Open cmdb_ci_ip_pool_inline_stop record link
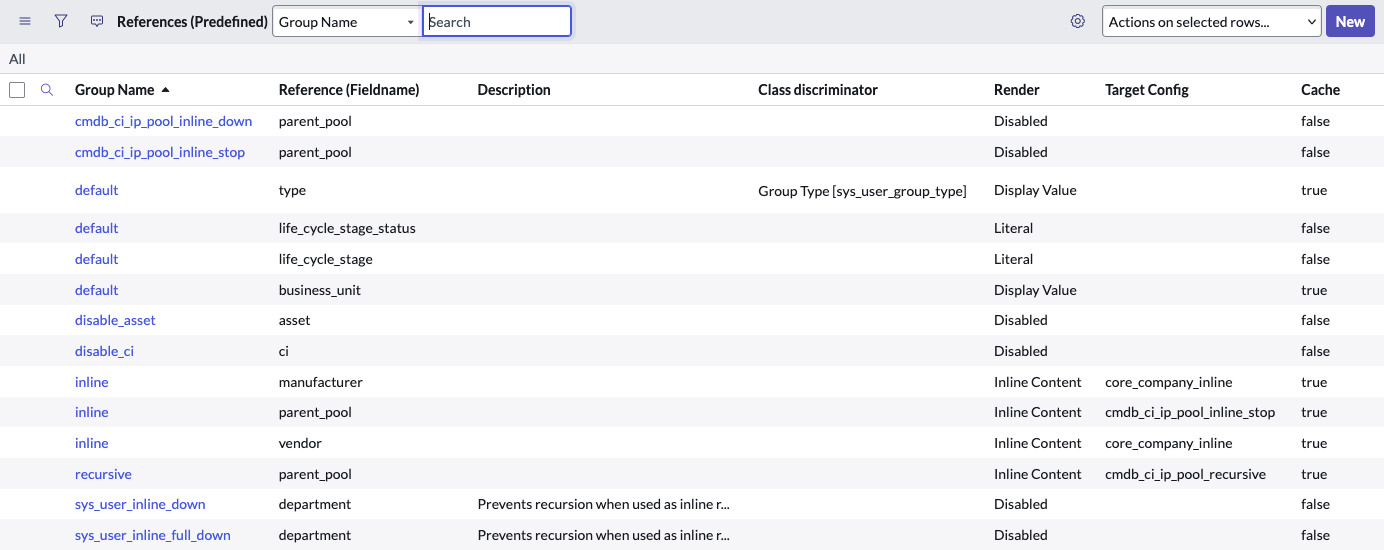This screenshot has width=1384, height=550. coord(160,152)
